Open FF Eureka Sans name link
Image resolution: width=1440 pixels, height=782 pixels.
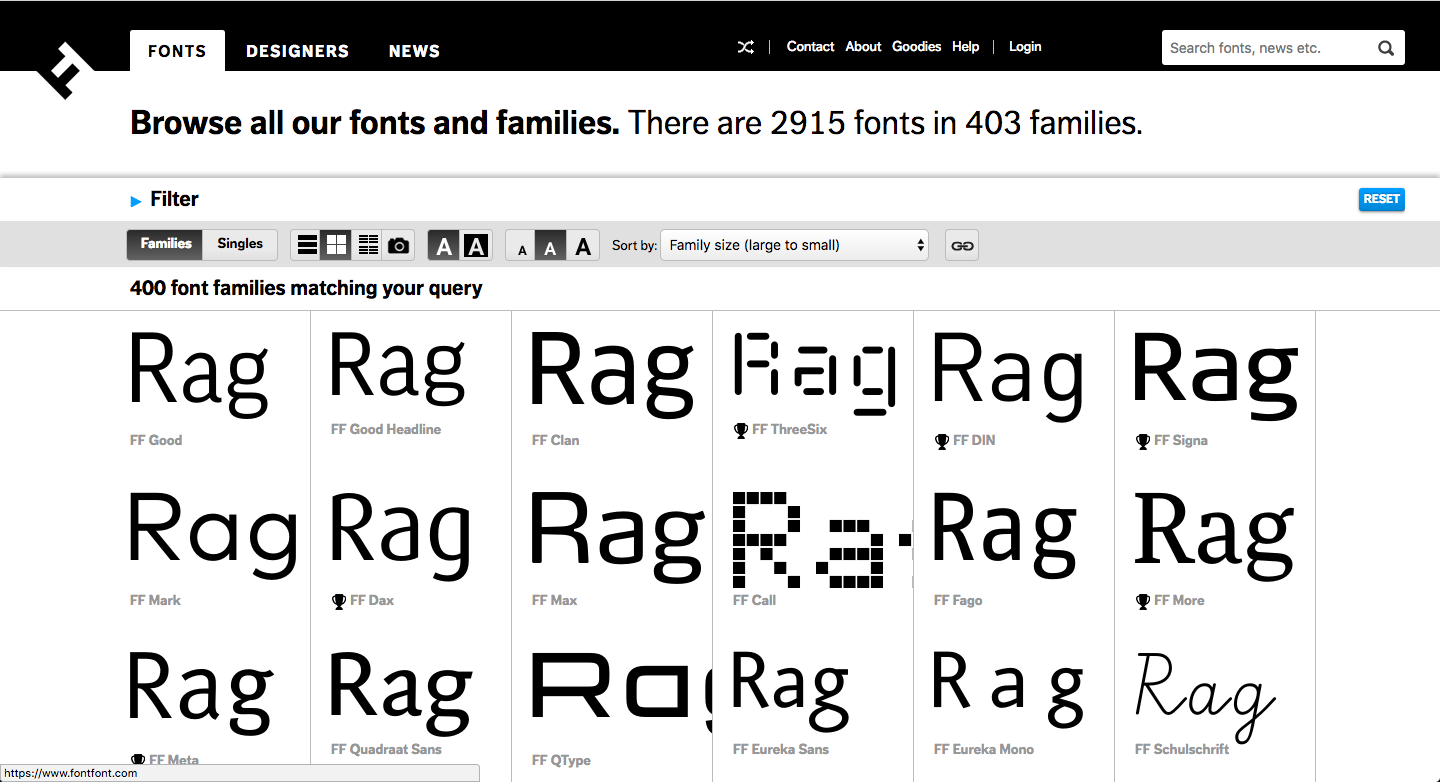pos(781,750)
